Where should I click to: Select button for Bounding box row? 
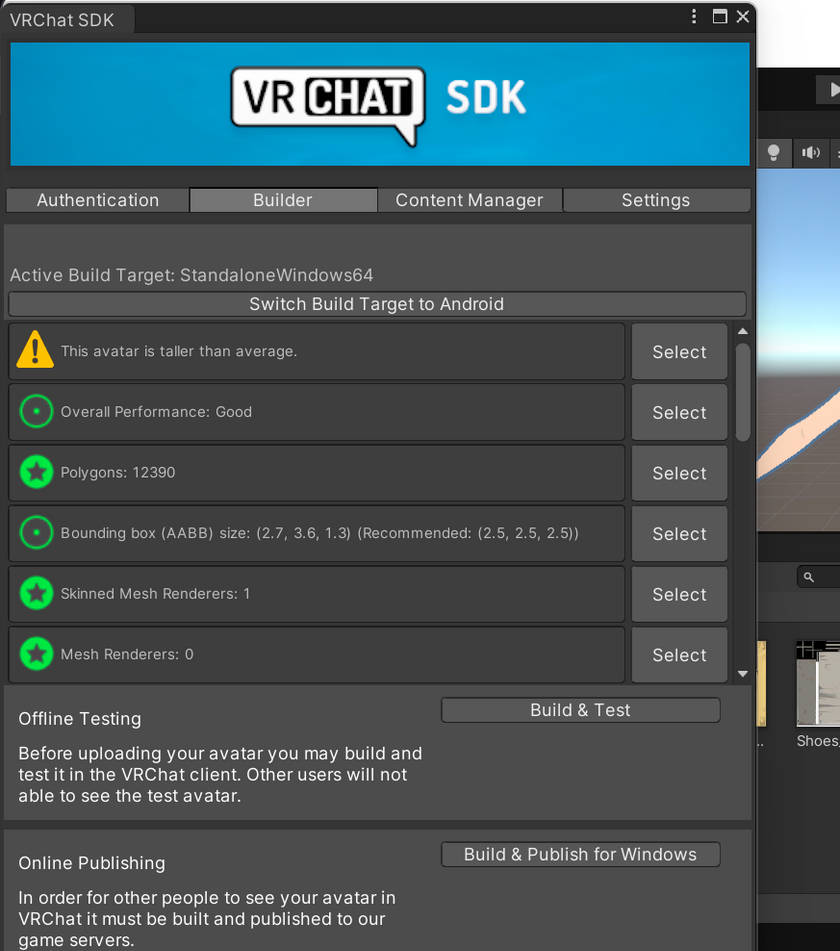pos(679,534)
